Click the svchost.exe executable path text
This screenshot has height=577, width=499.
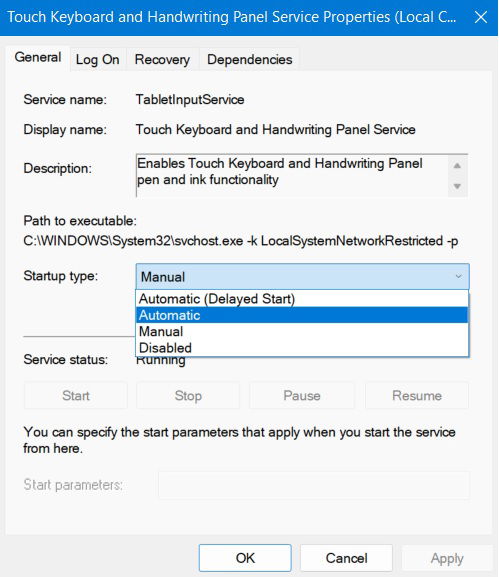pyautogui.click(x=241, y=241)
